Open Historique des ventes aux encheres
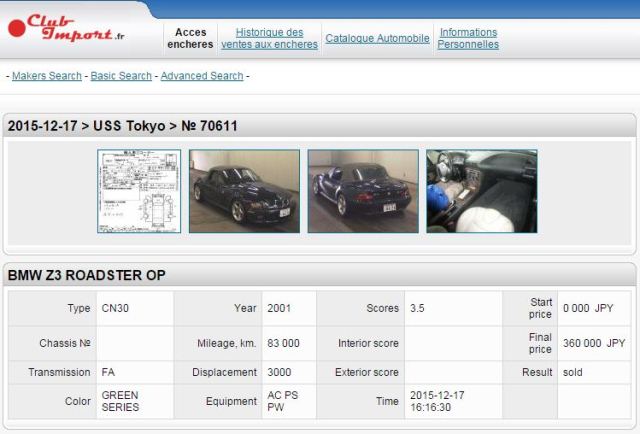The height and width of the screenshot is (434, 640). tap(269, 38)
